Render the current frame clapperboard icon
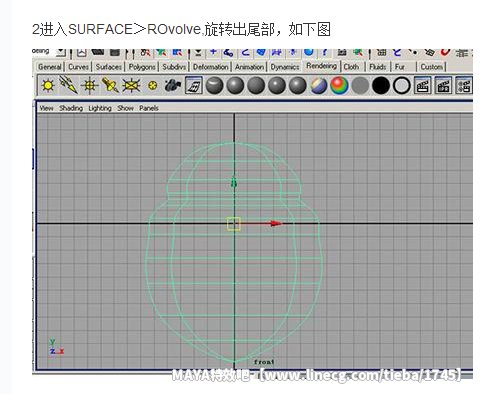503x394 pixels. tap(423, 85)
